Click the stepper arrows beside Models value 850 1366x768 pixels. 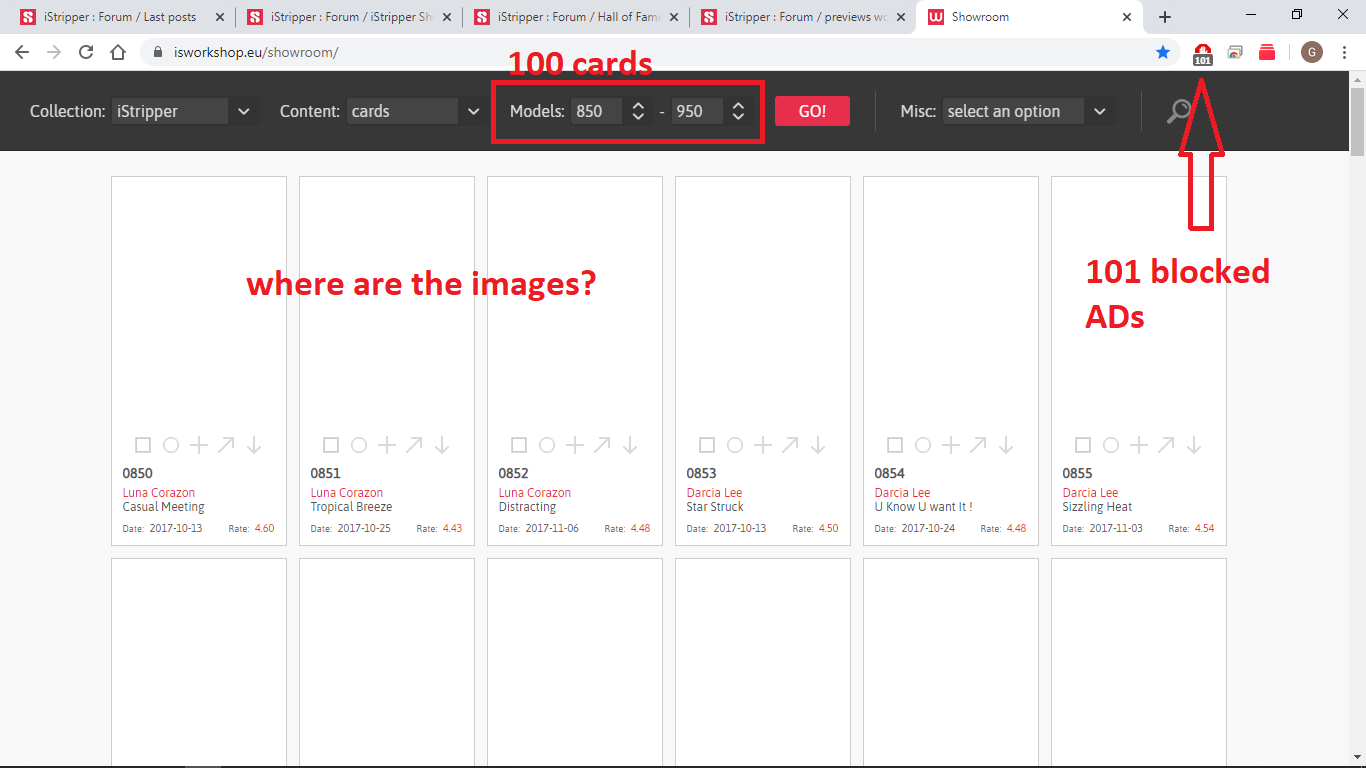(x=638, y=111)
